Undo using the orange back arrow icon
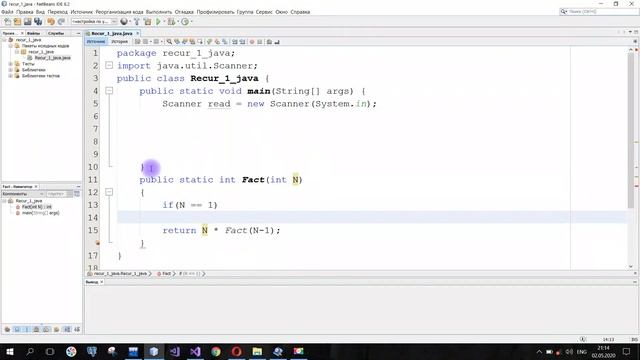This screenshot has width=640, height=360. coord(51,22)
